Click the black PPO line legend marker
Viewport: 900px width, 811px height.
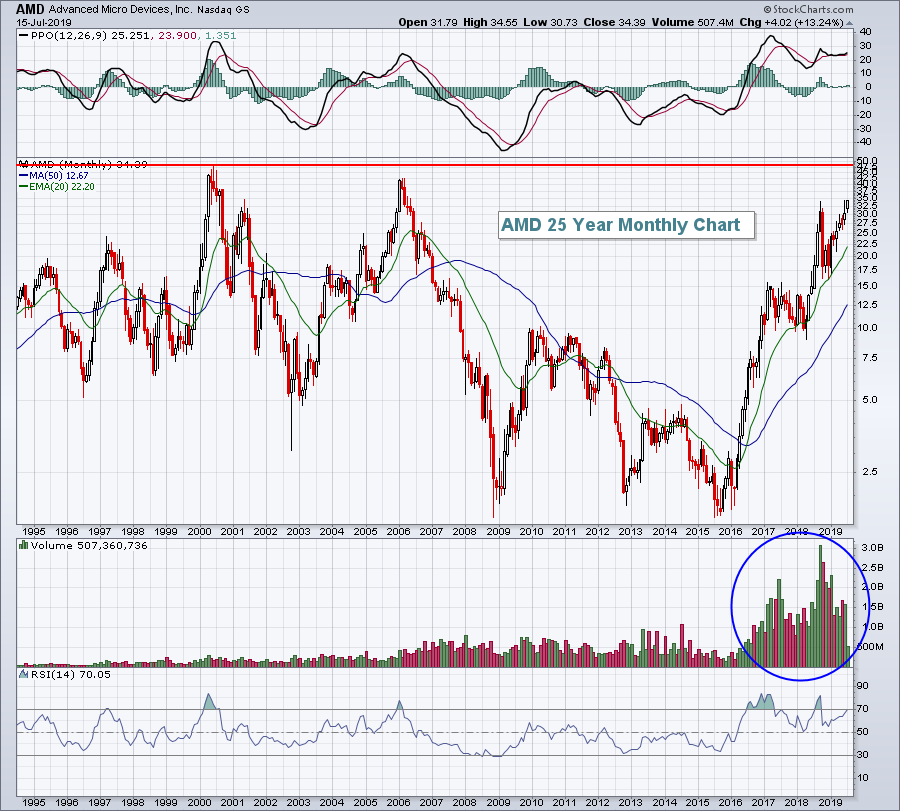point(23,36)
